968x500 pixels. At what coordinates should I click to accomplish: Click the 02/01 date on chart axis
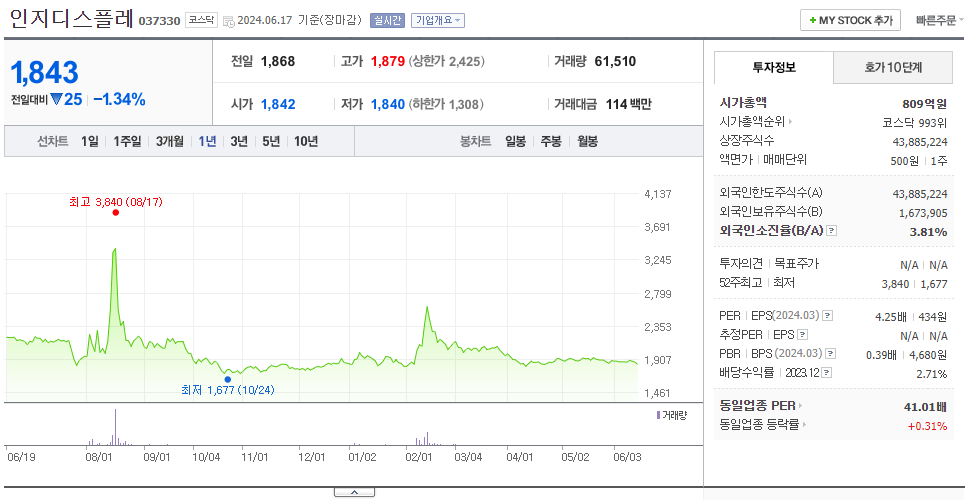419,457
